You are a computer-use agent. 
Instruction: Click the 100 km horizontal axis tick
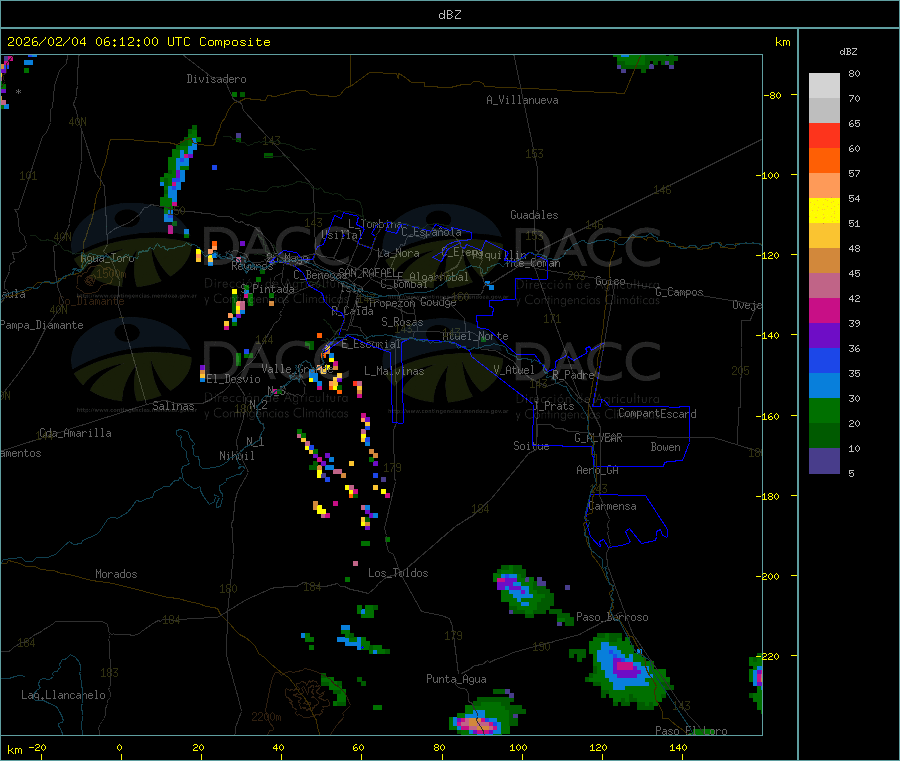click(x=518, y=748)
